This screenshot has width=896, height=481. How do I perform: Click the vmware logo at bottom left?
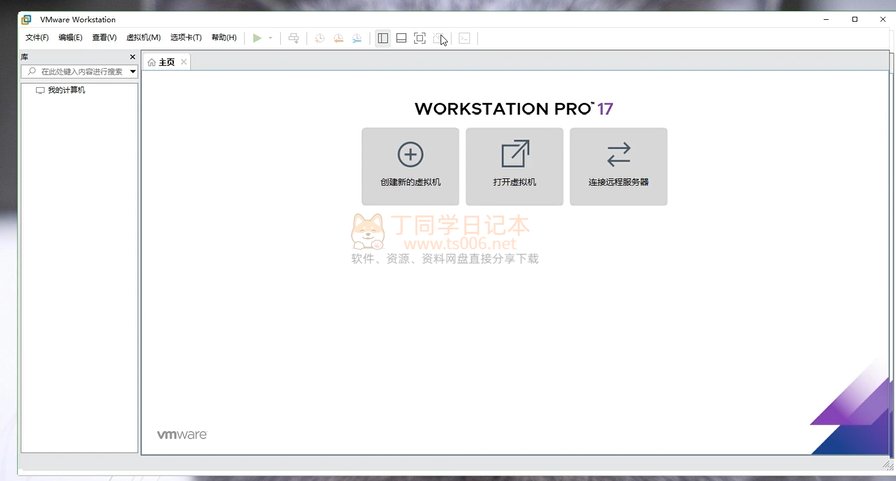182,435
